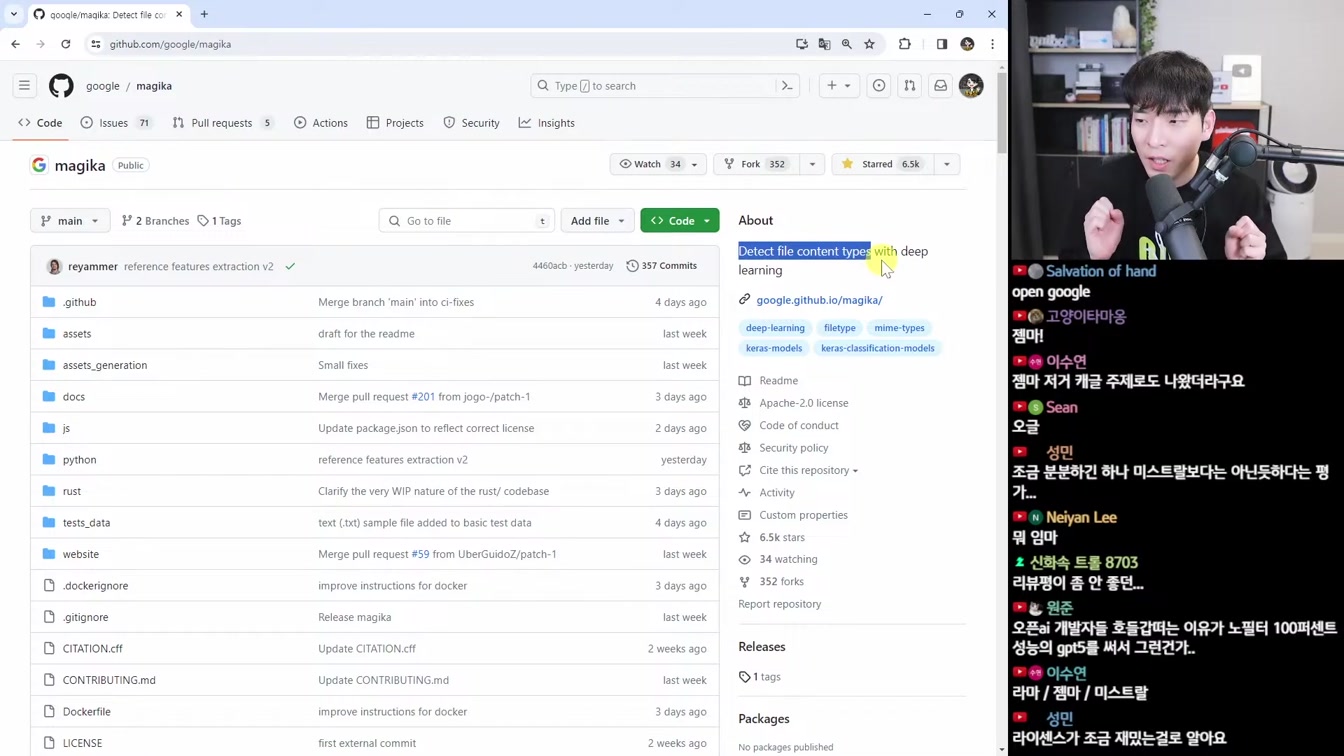Expand the Add file dropdown
The image size is (1344, 756).
coord(597,221)
